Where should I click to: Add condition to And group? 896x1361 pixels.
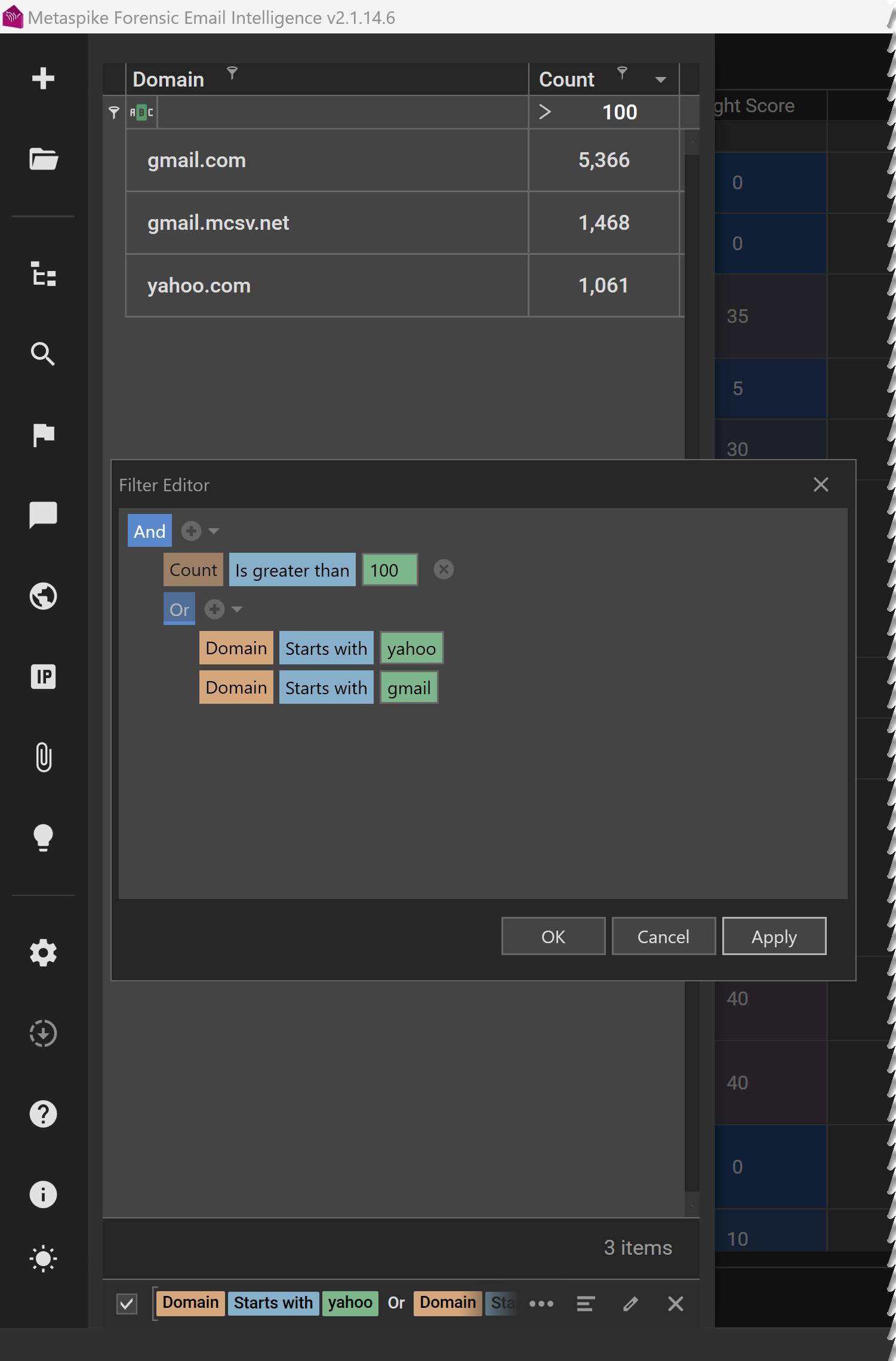191,531
